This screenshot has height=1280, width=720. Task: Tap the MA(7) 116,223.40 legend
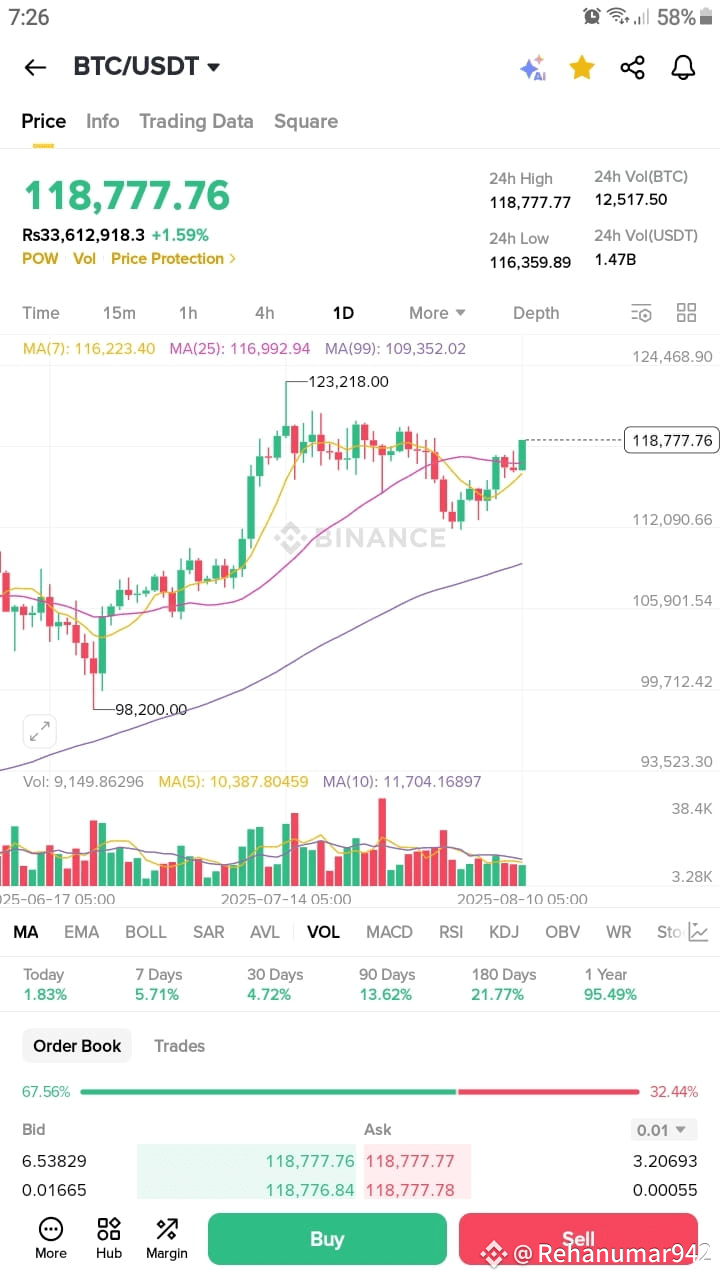[89, 349]
